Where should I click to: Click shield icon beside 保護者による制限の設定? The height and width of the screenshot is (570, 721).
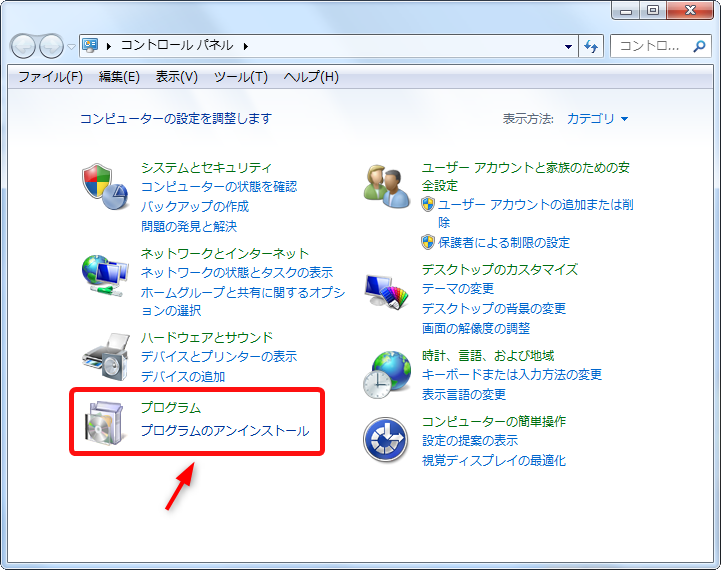click(x=428, y=242)
